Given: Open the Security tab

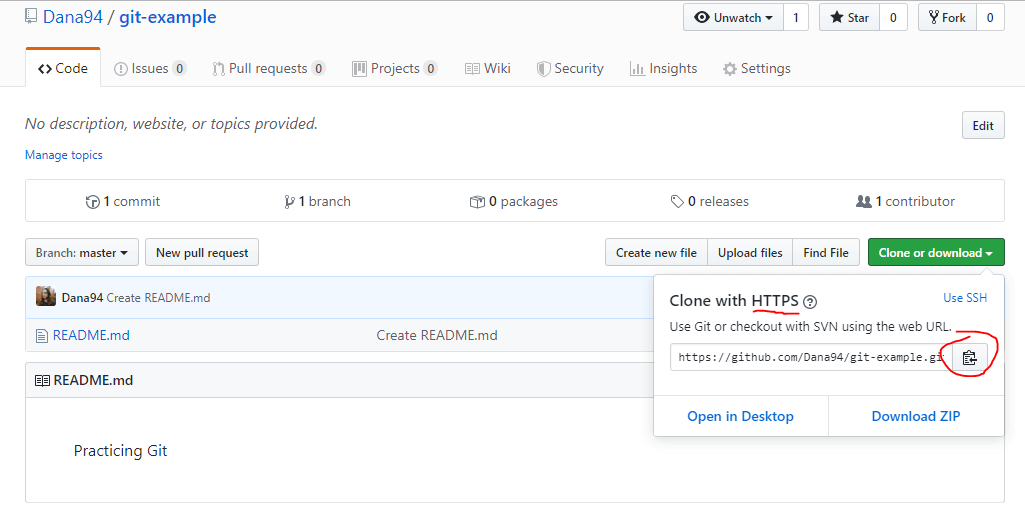Looking at the screenshot, I should click(570, 69).
